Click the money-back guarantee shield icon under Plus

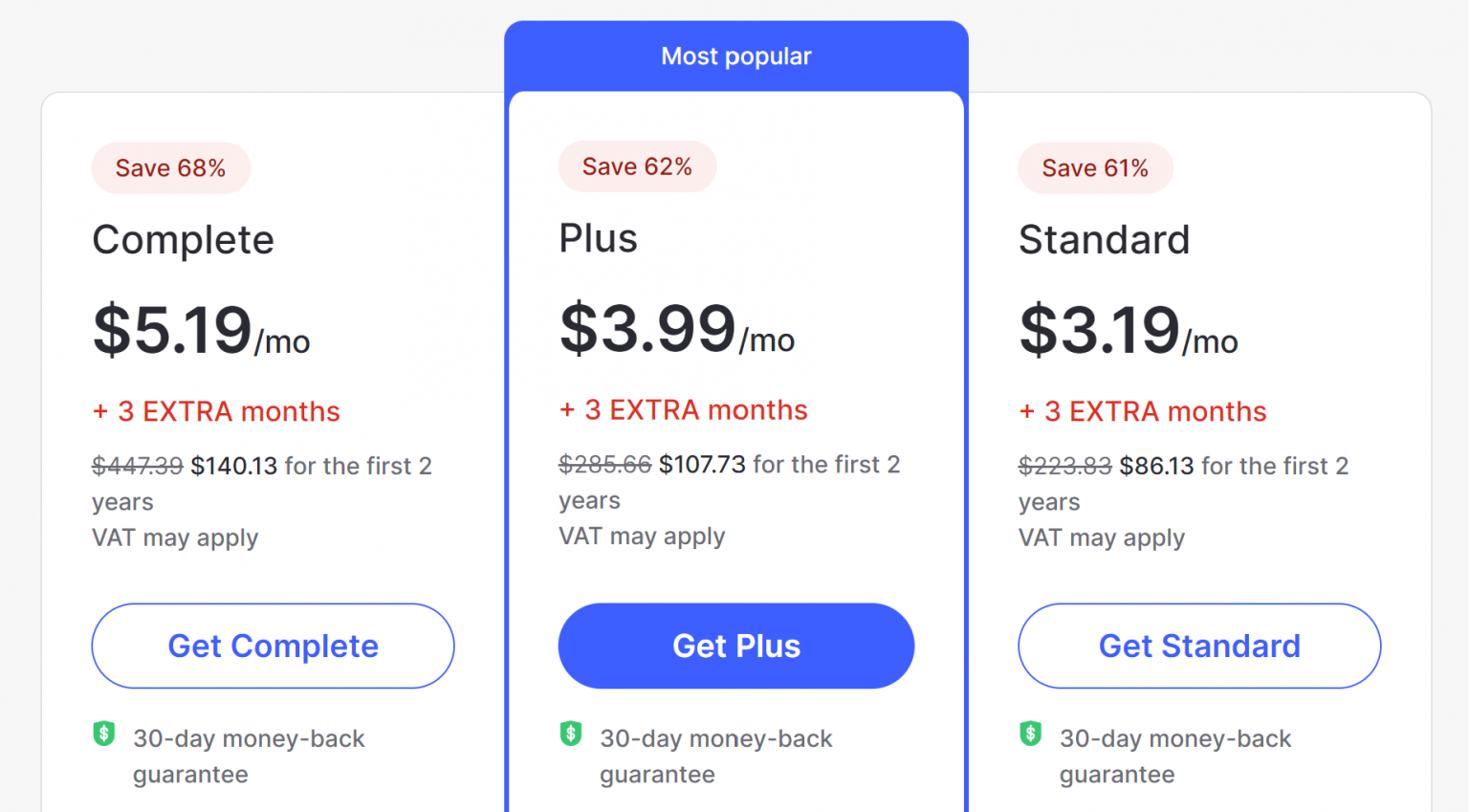(571, 734)
